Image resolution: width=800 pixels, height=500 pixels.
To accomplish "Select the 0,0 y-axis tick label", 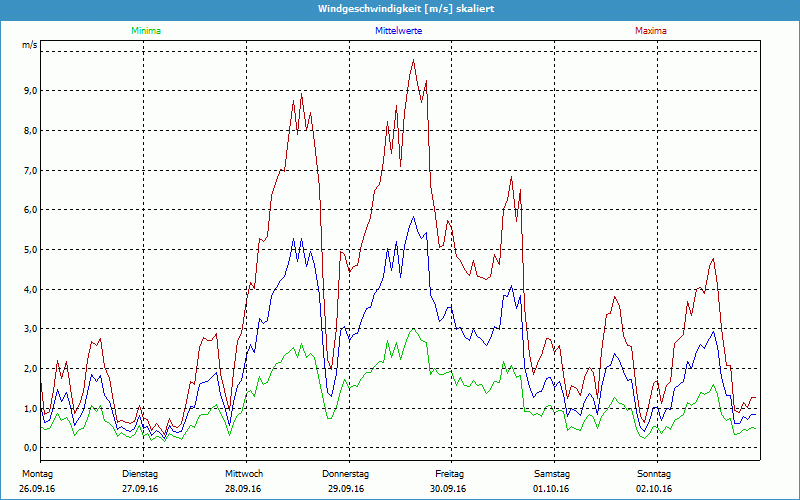I will pyautogui.click(x=29, y=448).
